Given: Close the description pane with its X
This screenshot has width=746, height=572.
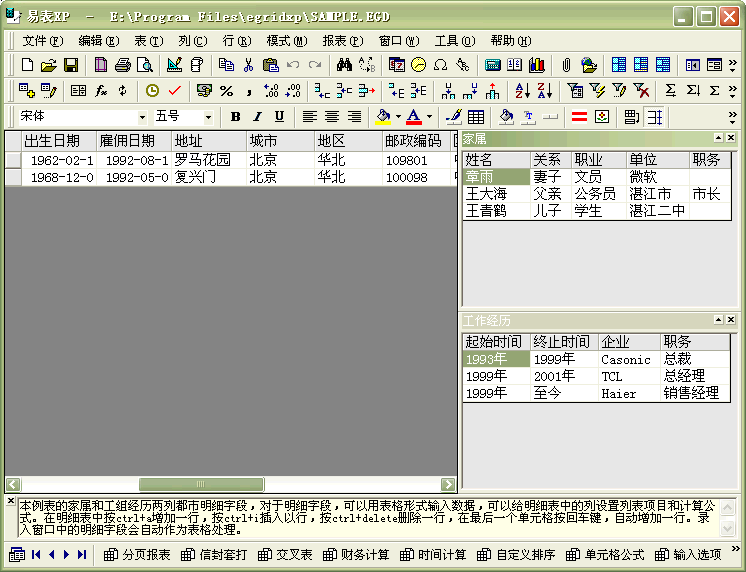Looking at the screenshot, I should pyautogui.click(x=10, y=501).
